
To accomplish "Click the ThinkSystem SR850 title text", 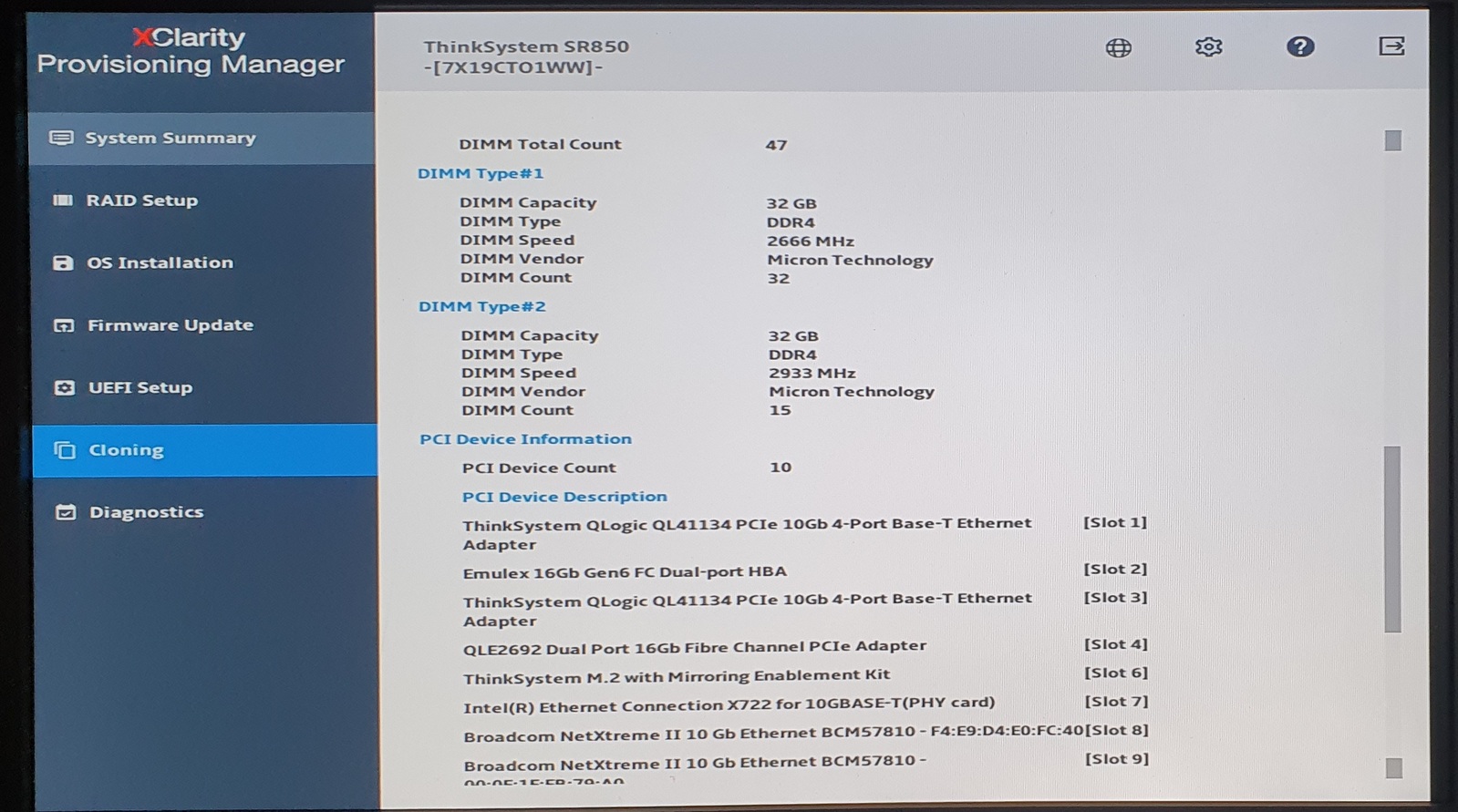I will pyautogui.click(x=526, y=46).
